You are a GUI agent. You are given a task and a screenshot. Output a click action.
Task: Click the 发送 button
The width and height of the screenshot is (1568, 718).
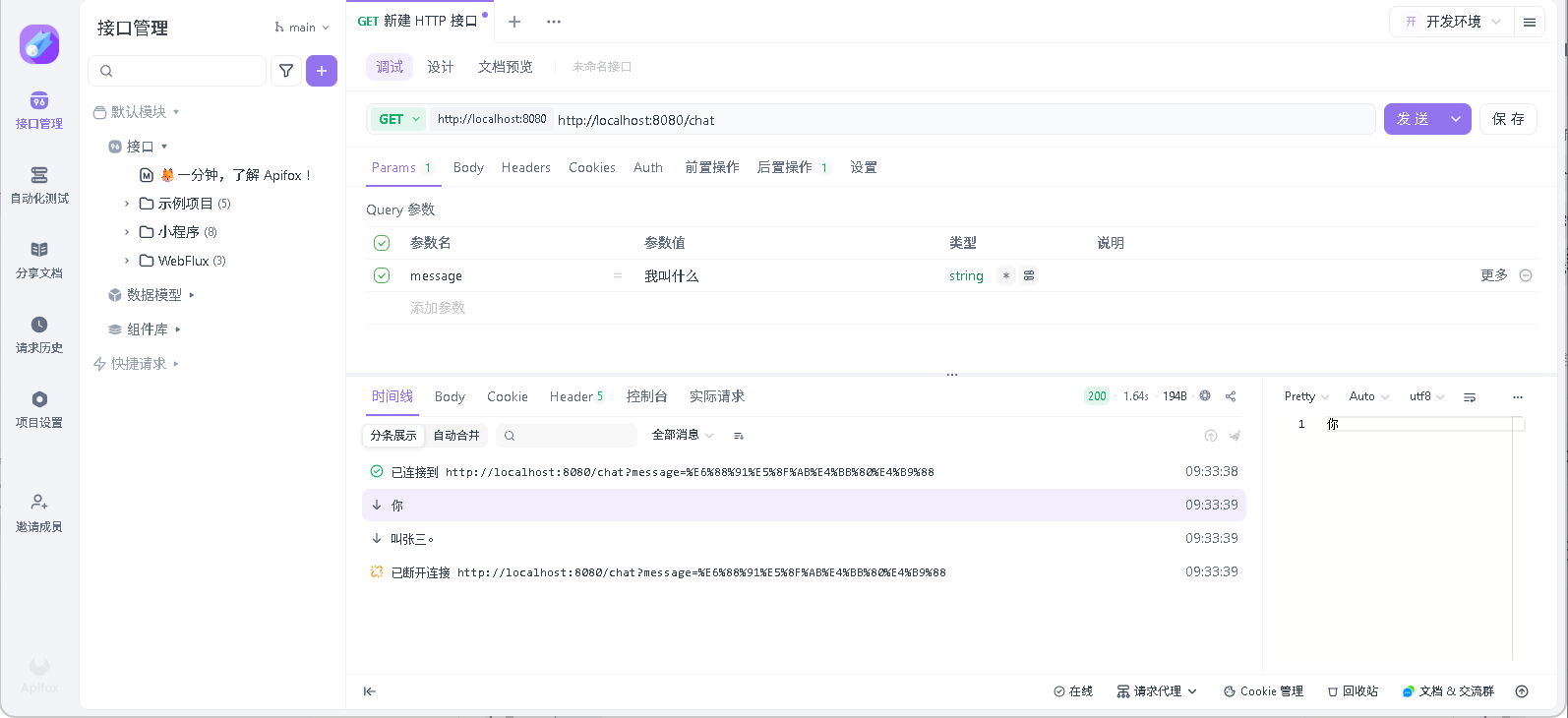click(x=1413, y=119)
